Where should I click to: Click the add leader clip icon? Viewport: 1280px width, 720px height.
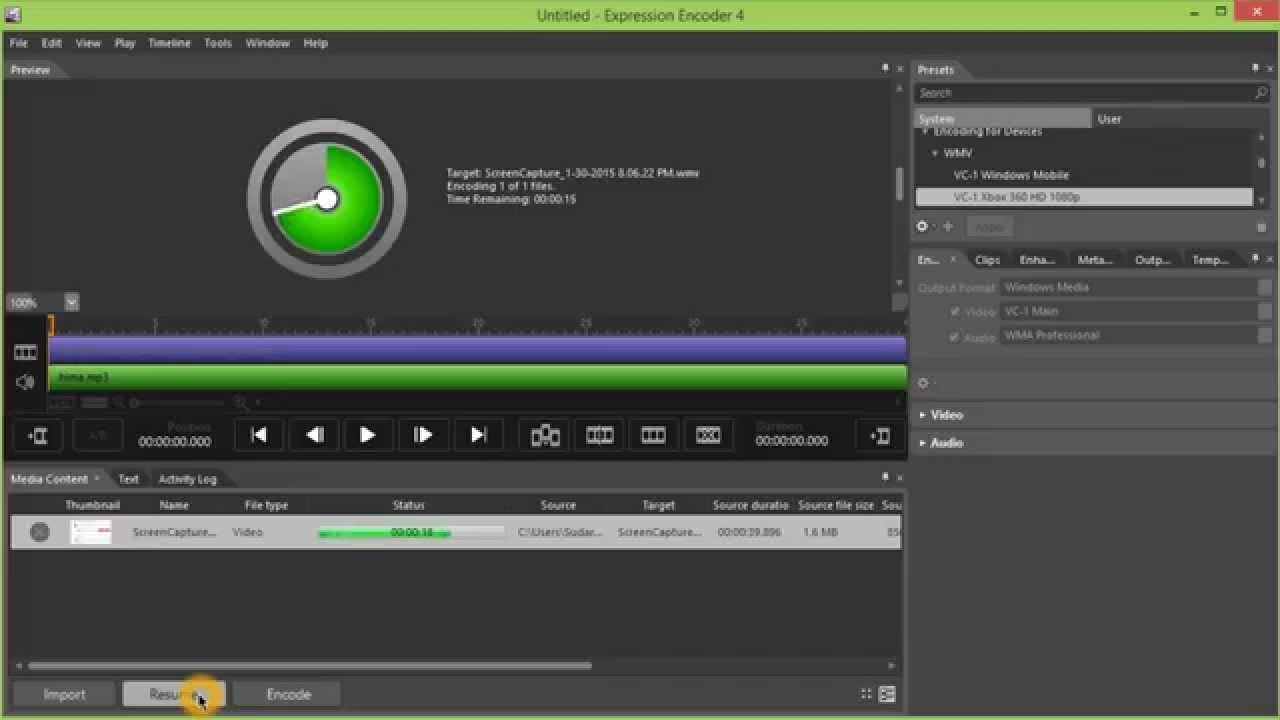(x=599, y=435)
